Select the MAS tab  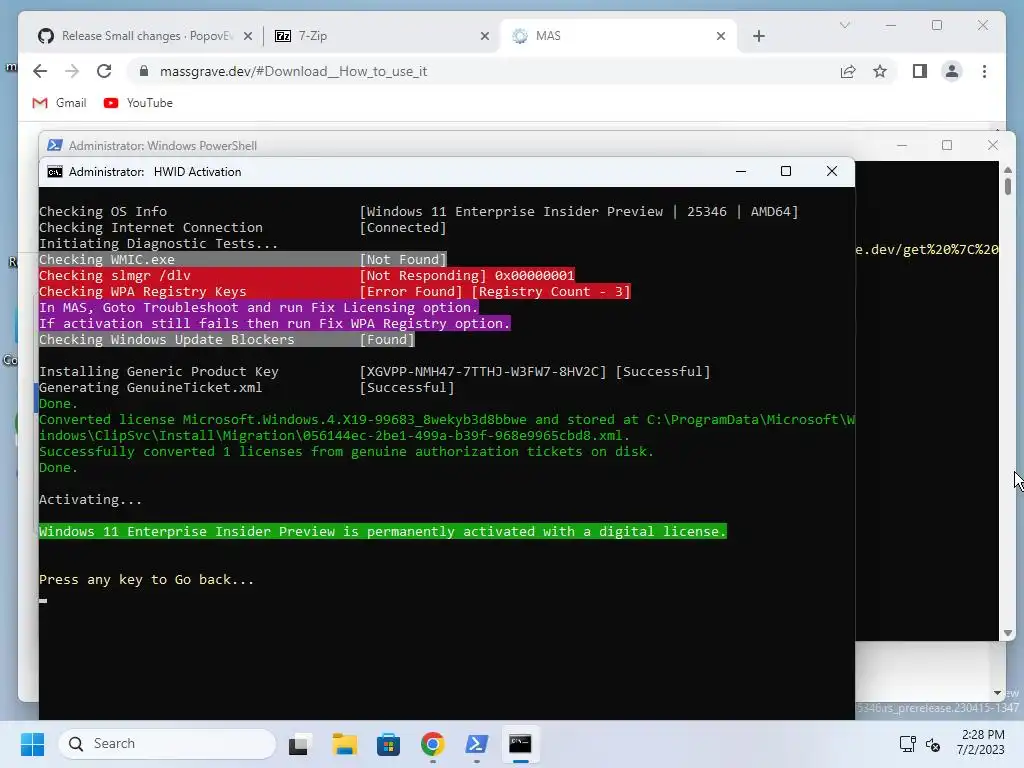618,36
